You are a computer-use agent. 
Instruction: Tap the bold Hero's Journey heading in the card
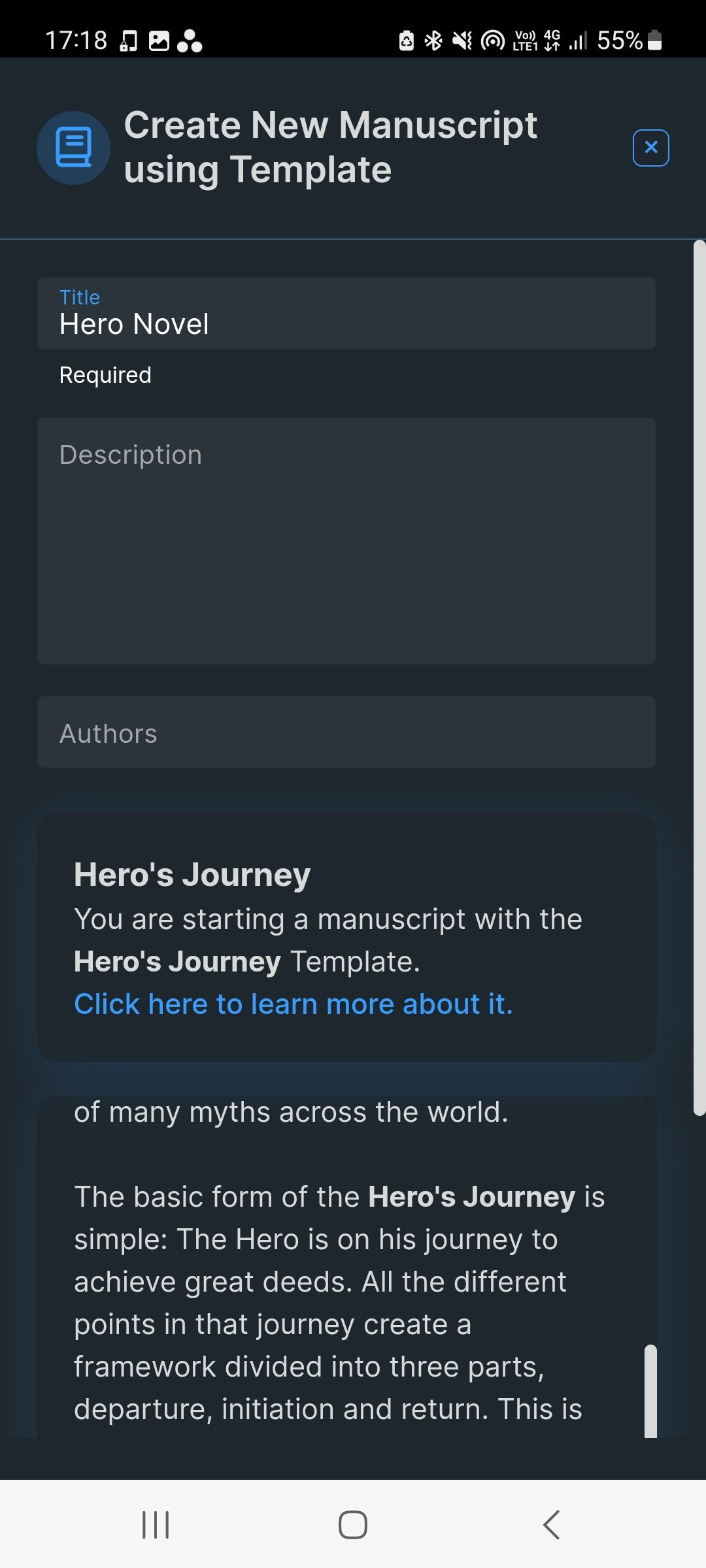pyautogui.click(x=191, y=874)
